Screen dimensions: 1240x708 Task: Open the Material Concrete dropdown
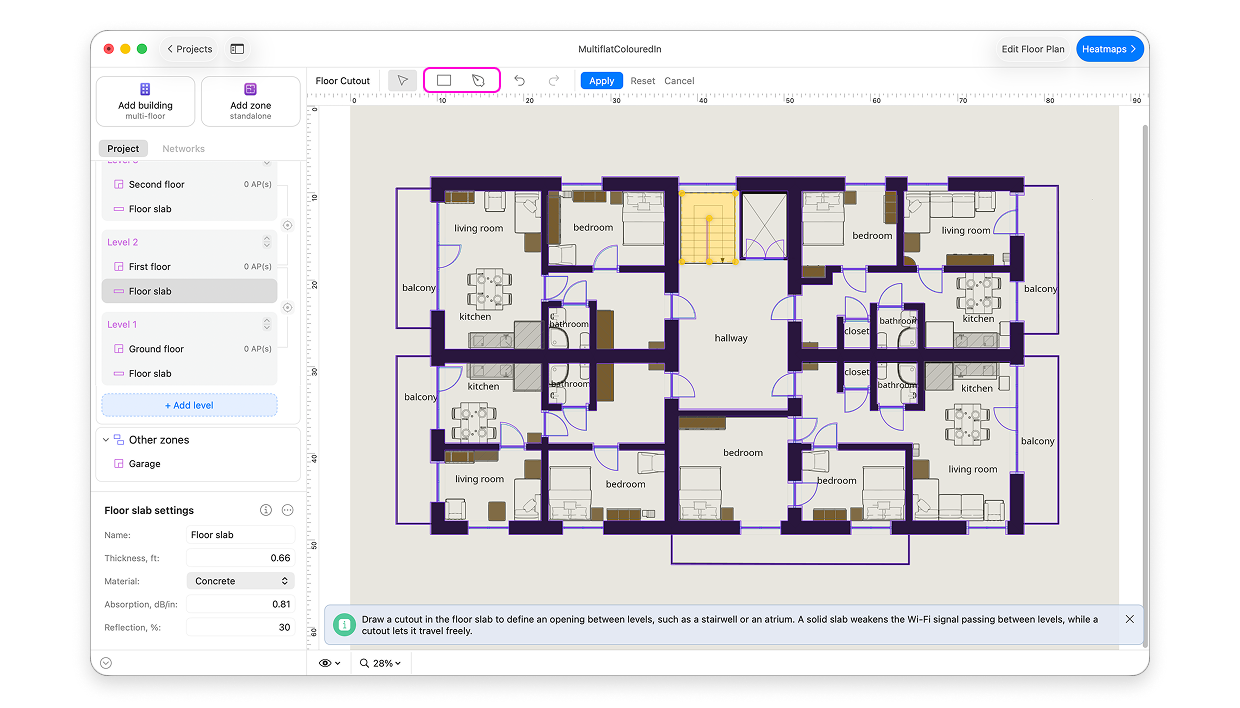240,581
